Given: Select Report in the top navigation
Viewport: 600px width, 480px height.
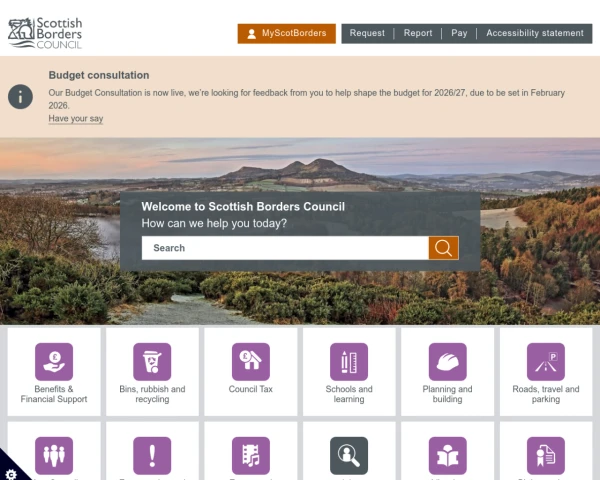Looking at the screenshot, I should [418, 33].
